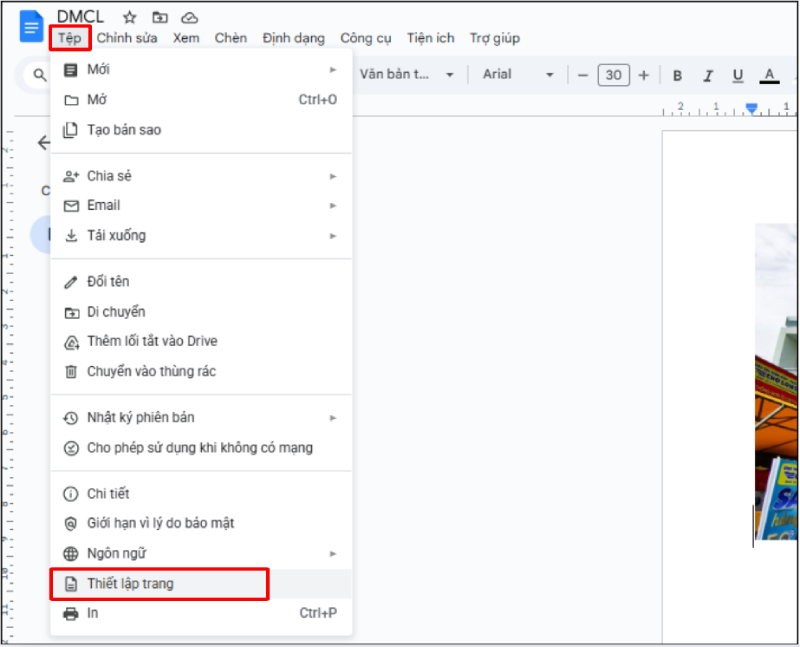Screen dimensions: 800x647
Task: Expand the Chia sẻ submenu
Action: point(200,176)
